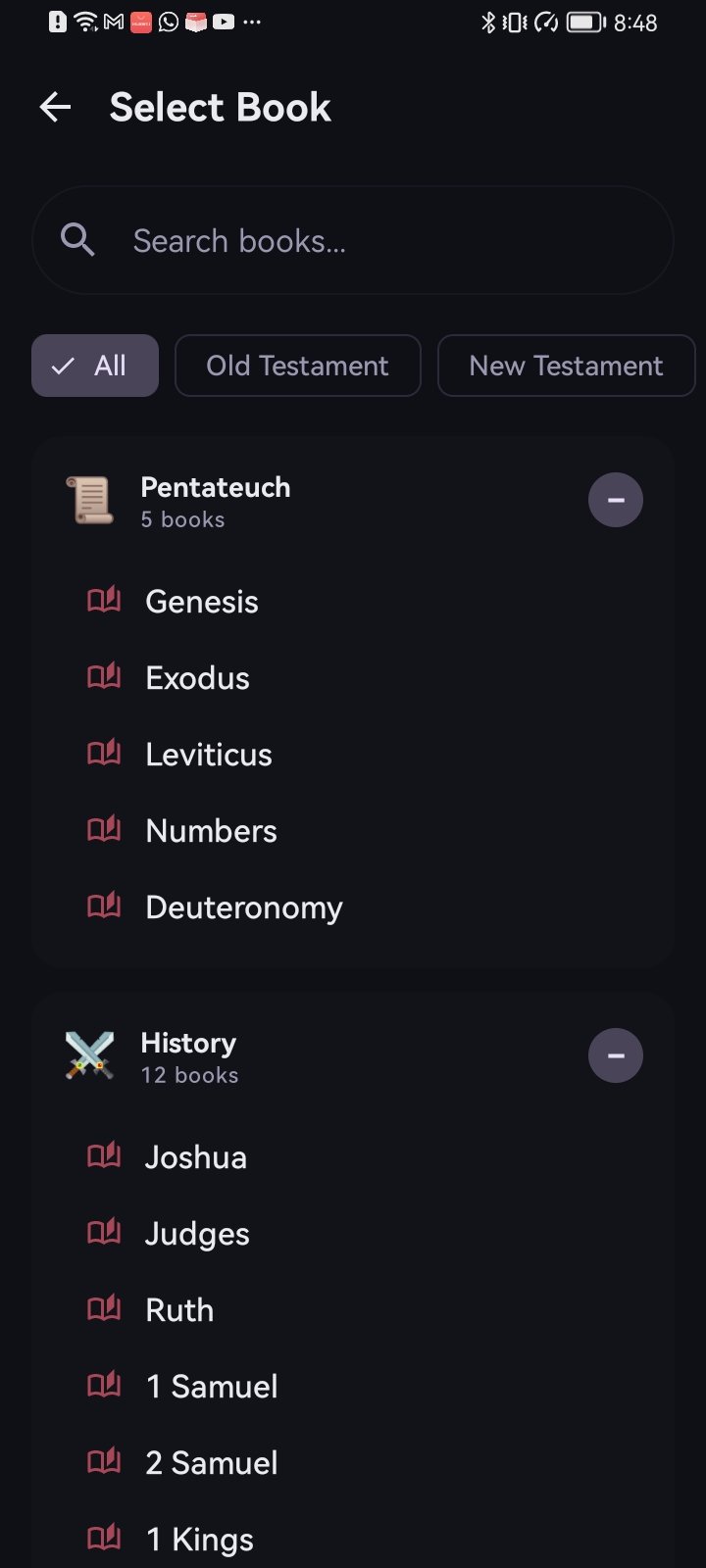Go back using the arrow icon
Viewport: 706px width, 1568px height.
(x=56, y=108)
